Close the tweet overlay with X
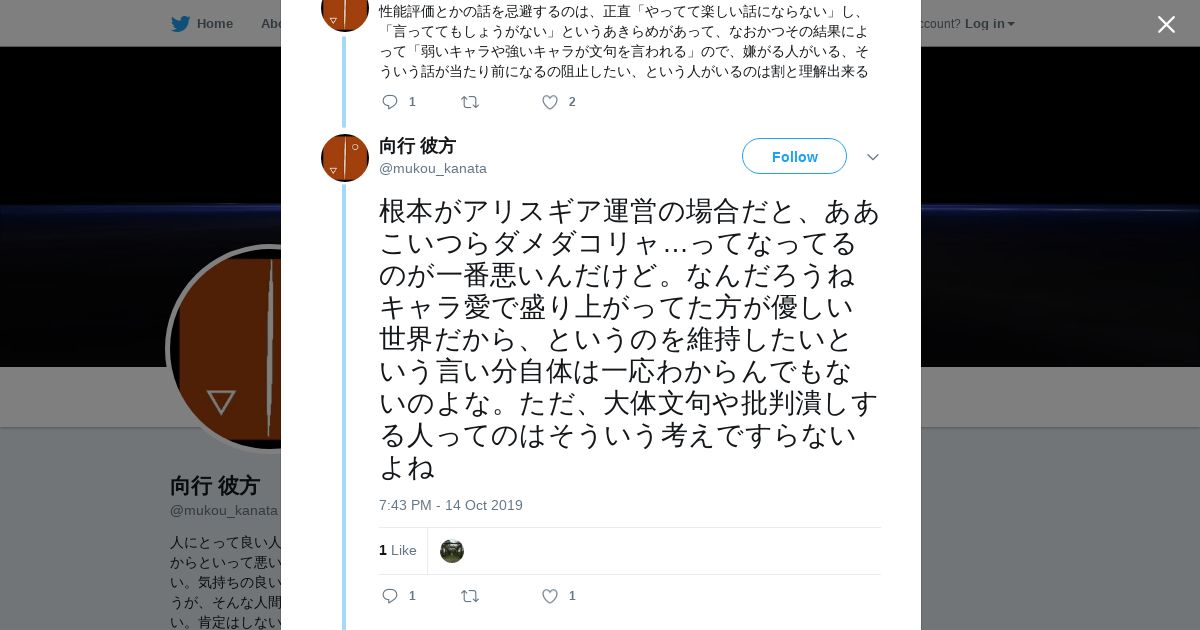The height and width of the screenshot is (630, 1200). (1166, 25)
